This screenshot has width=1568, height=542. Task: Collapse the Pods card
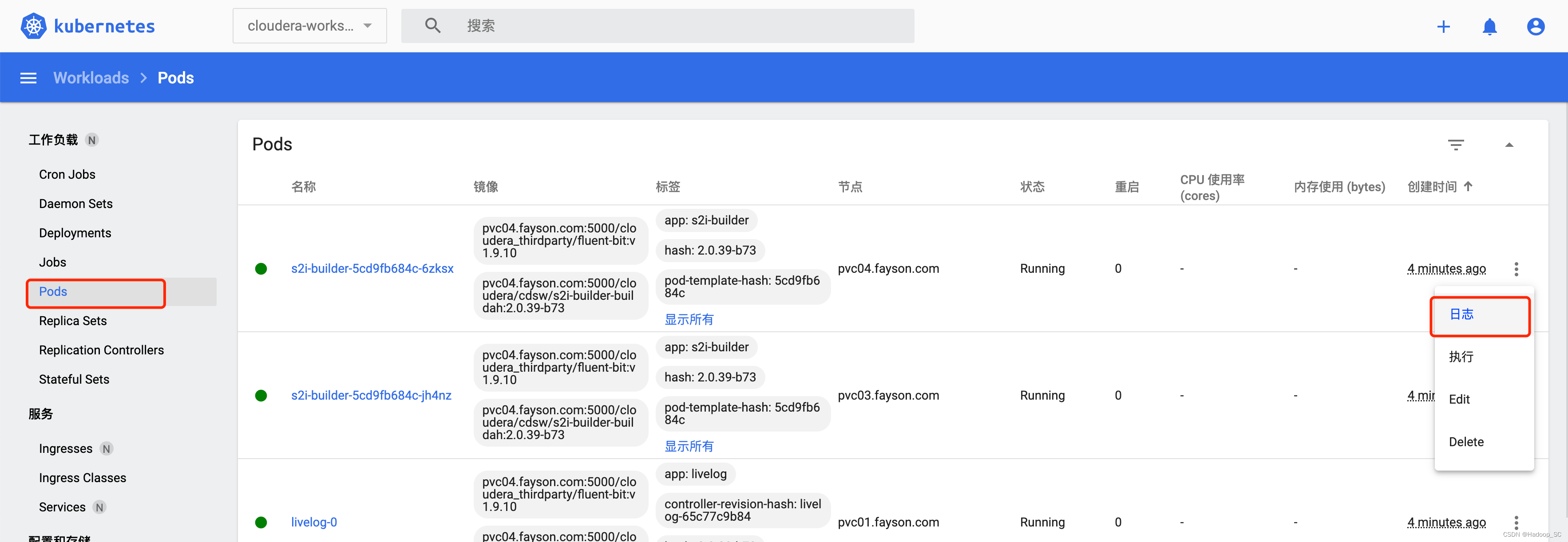point(1509,145)
